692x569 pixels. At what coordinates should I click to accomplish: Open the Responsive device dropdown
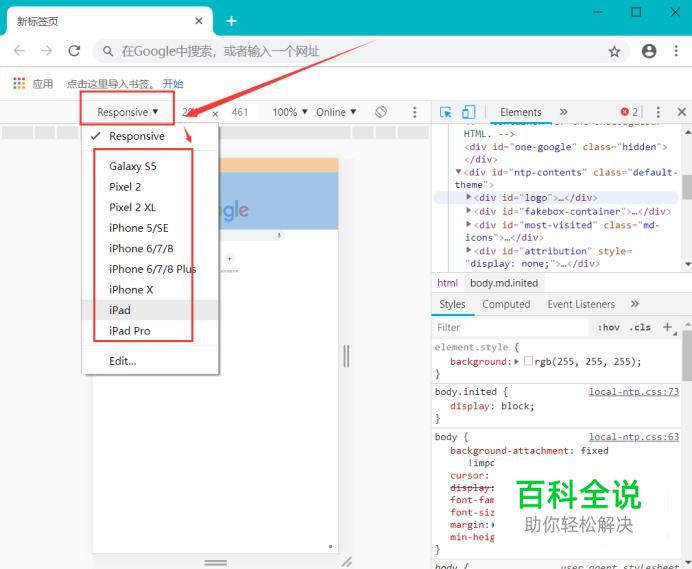coord(128,112)
